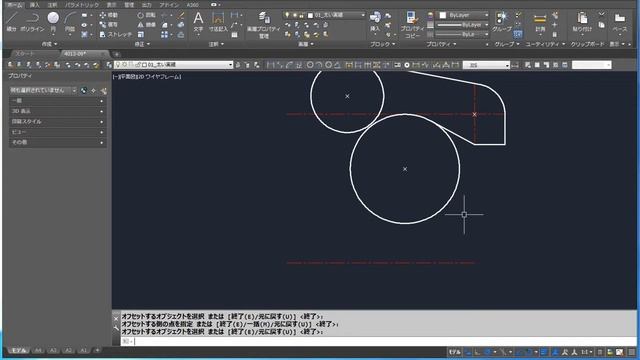Click the Stretch (ストレッチ) tool

[116, 35]
